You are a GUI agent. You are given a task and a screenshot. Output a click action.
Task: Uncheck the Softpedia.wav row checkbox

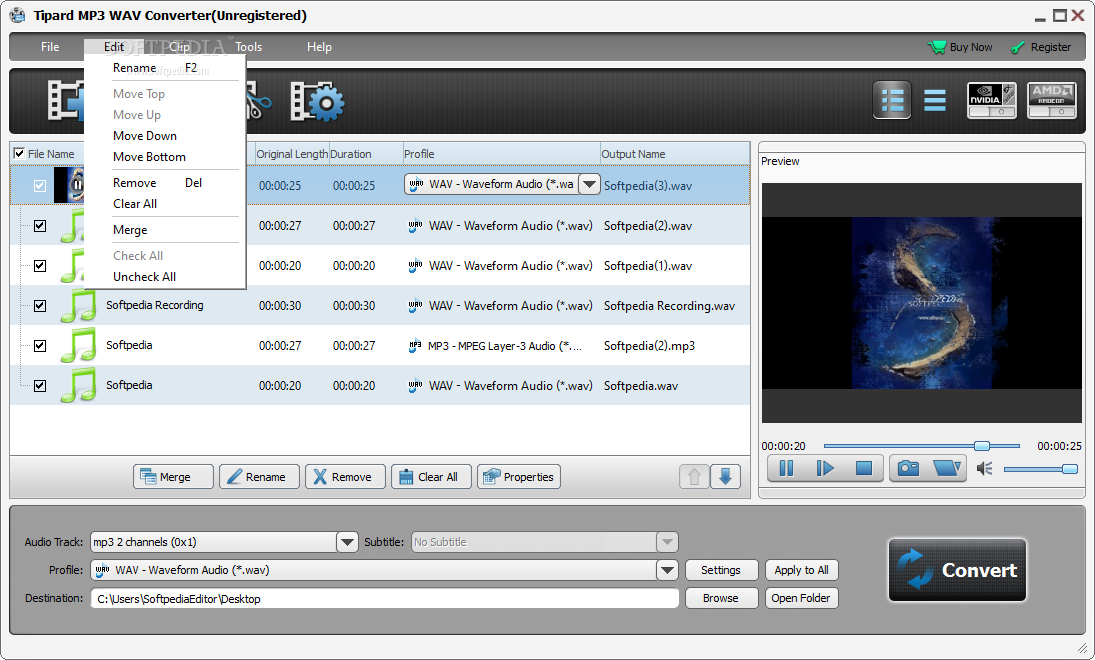40,386
